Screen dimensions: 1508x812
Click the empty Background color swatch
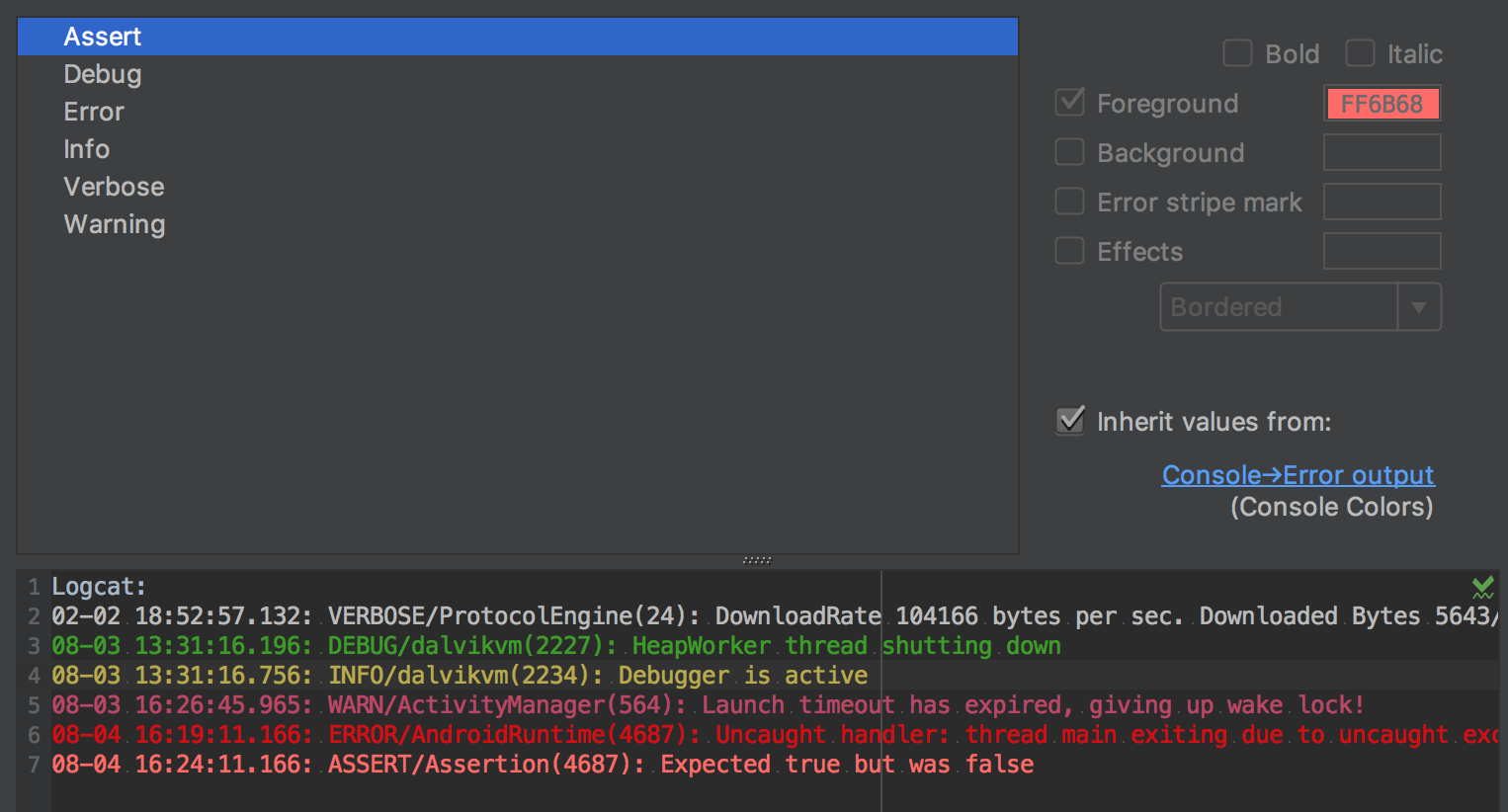(1382, 153)
